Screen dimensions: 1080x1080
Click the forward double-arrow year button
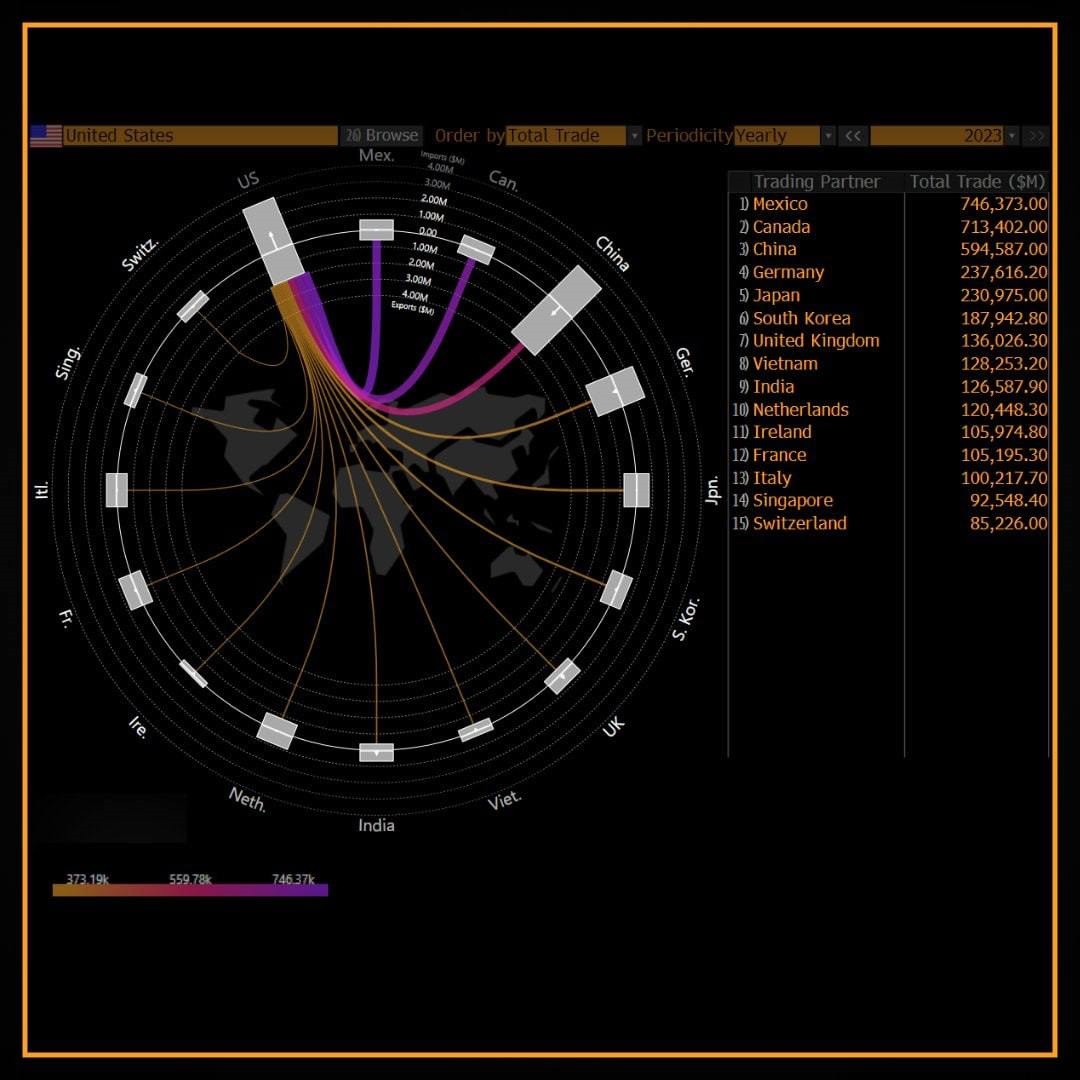tap(1037, 136)
